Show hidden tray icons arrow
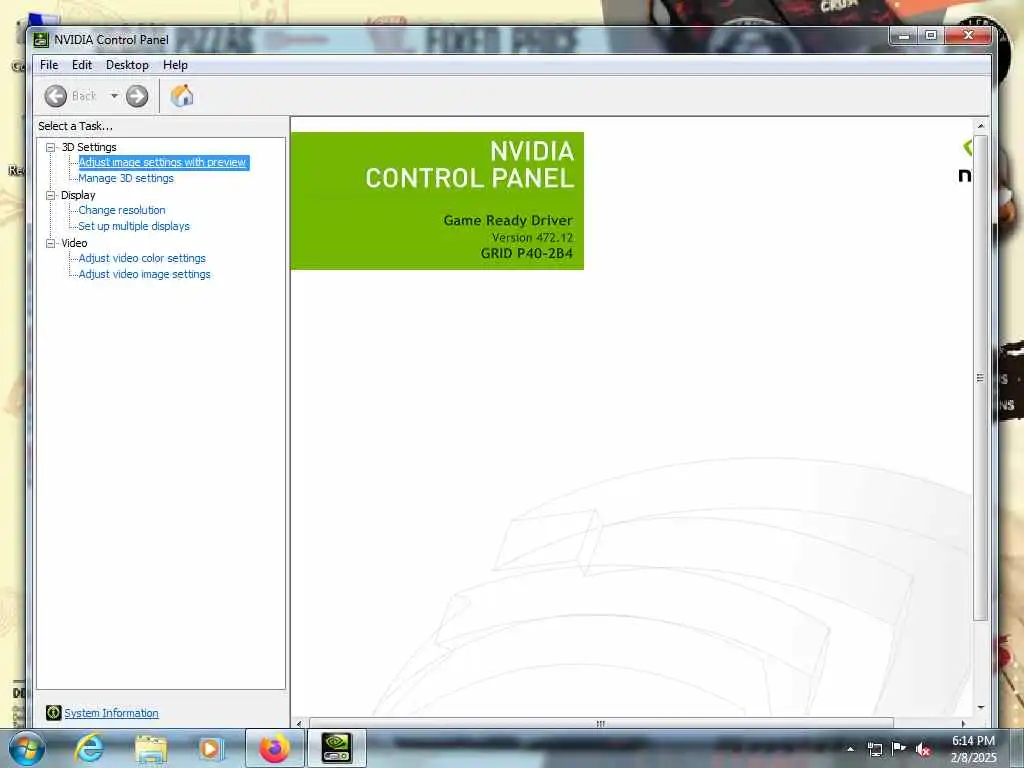Image resolution: width=1024 pixels, height=768 pixels. pyautogui.click(x=850, y=749)
